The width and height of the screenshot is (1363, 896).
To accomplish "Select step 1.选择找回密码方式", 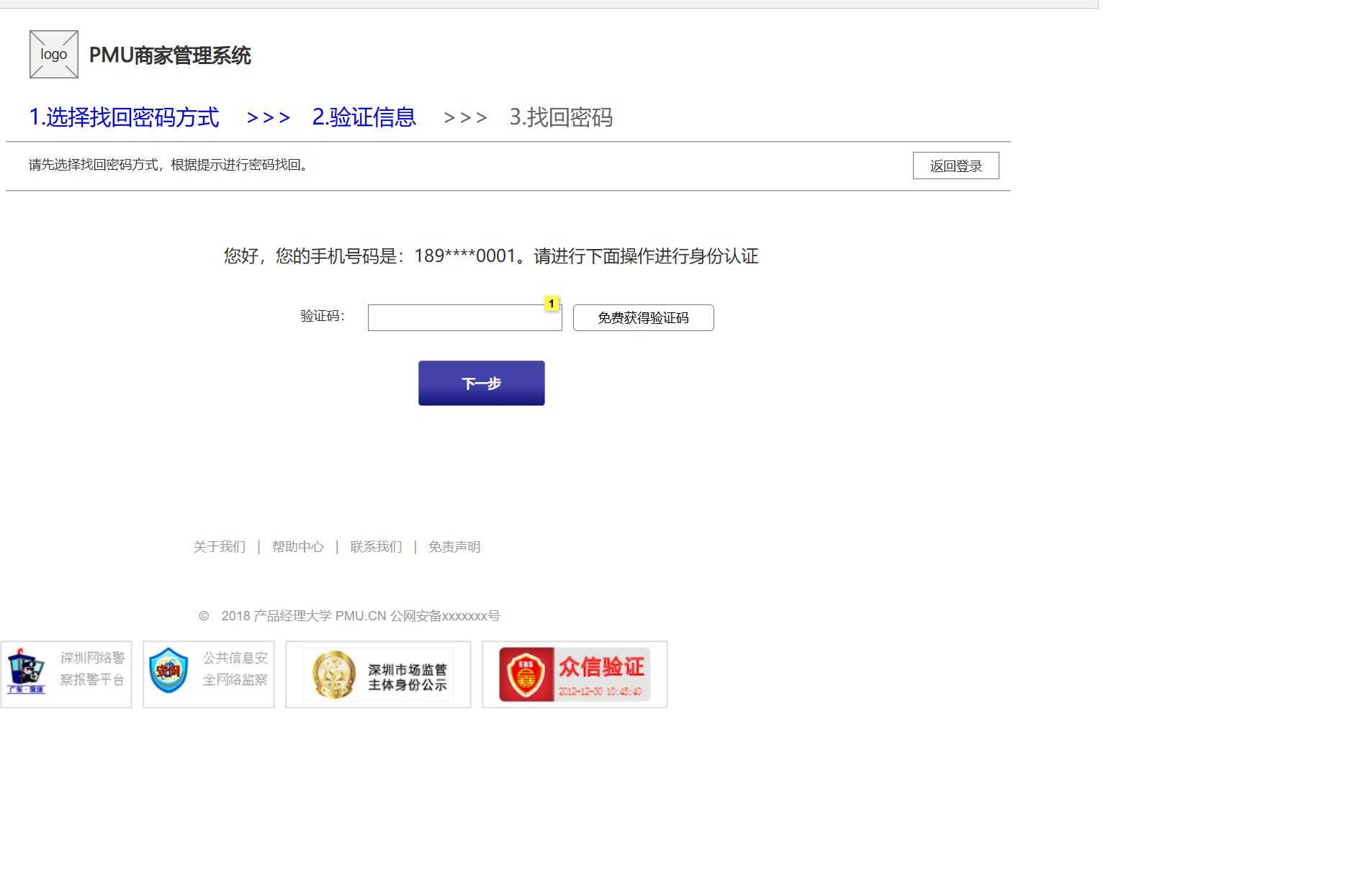I will click(124, 117).
